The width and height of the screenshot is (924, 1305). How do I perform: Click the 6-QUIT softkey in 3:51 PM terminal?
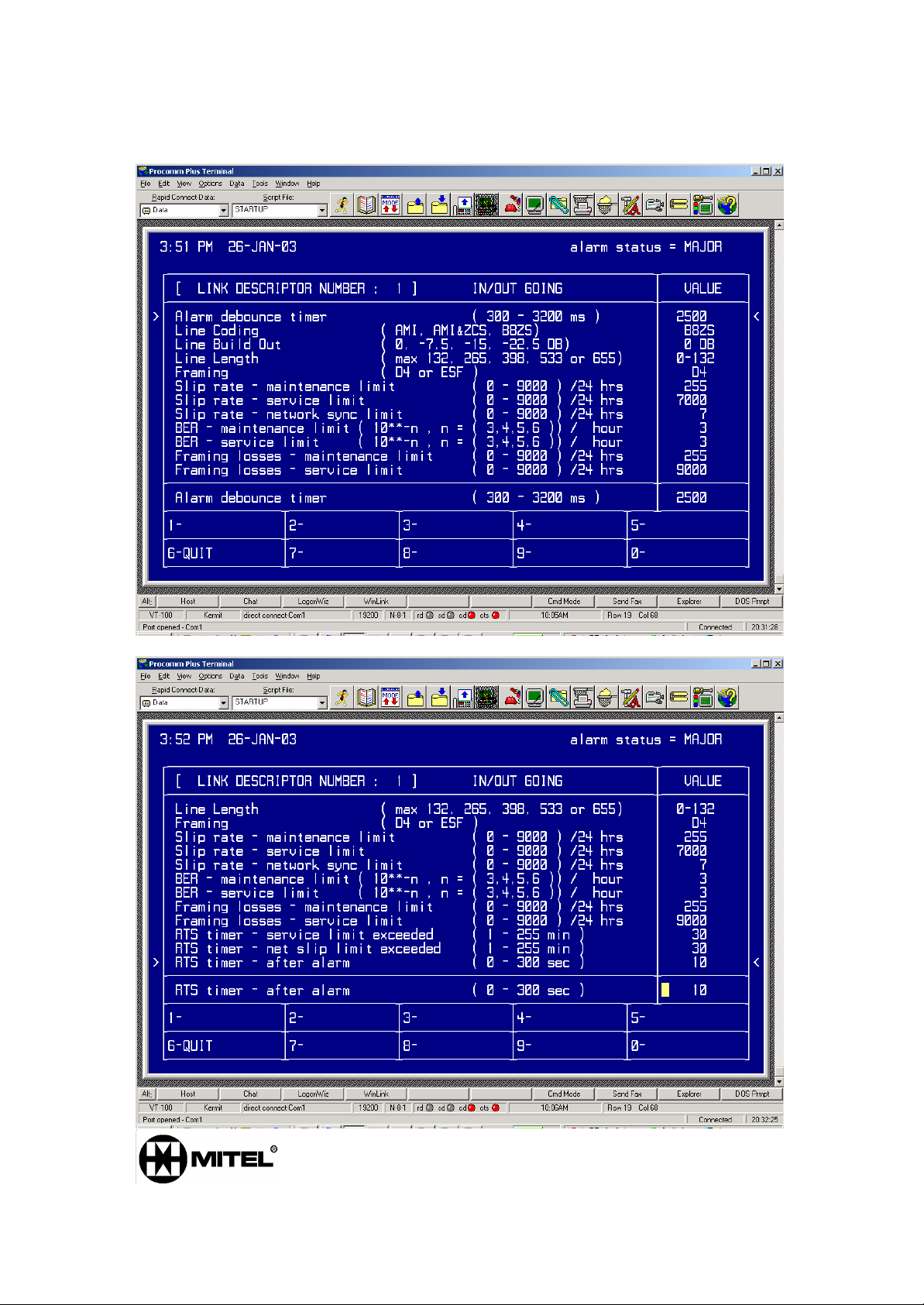(225, 553)
